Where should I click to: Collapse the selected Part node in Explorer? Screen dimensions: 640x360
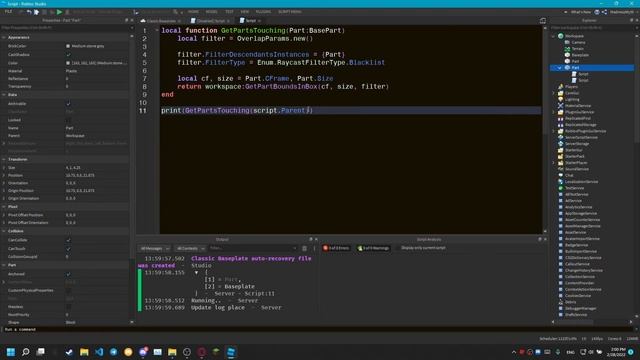point(560,68)
